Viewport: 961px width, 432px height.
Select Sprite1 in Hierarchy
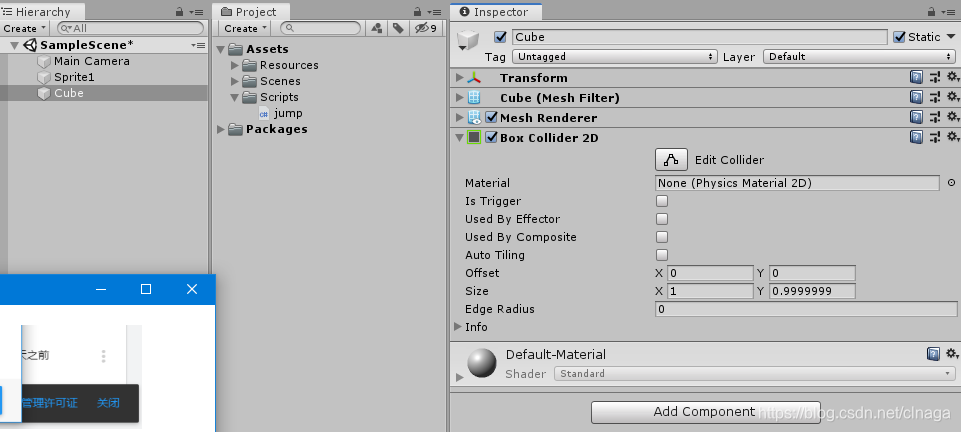(74, 77)
